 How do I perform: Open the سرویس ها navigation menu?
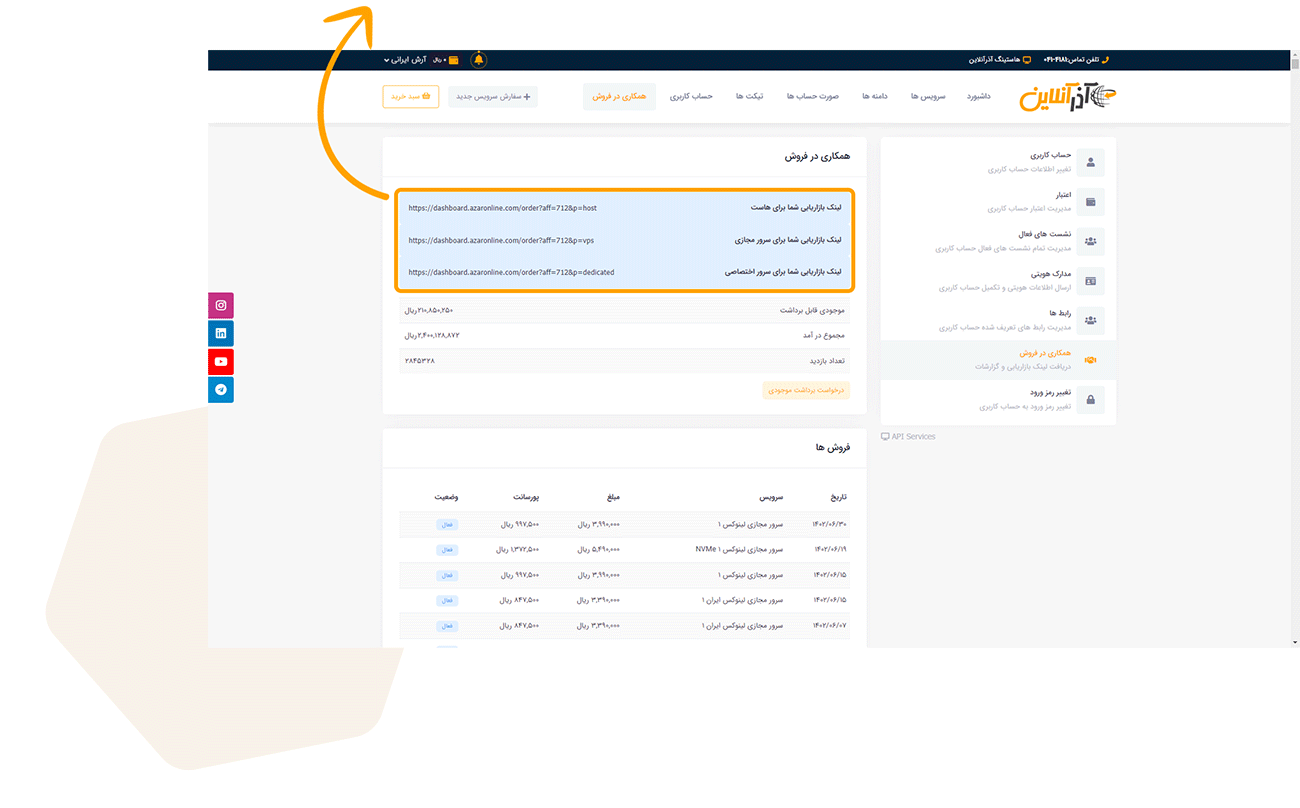(928, 97)
